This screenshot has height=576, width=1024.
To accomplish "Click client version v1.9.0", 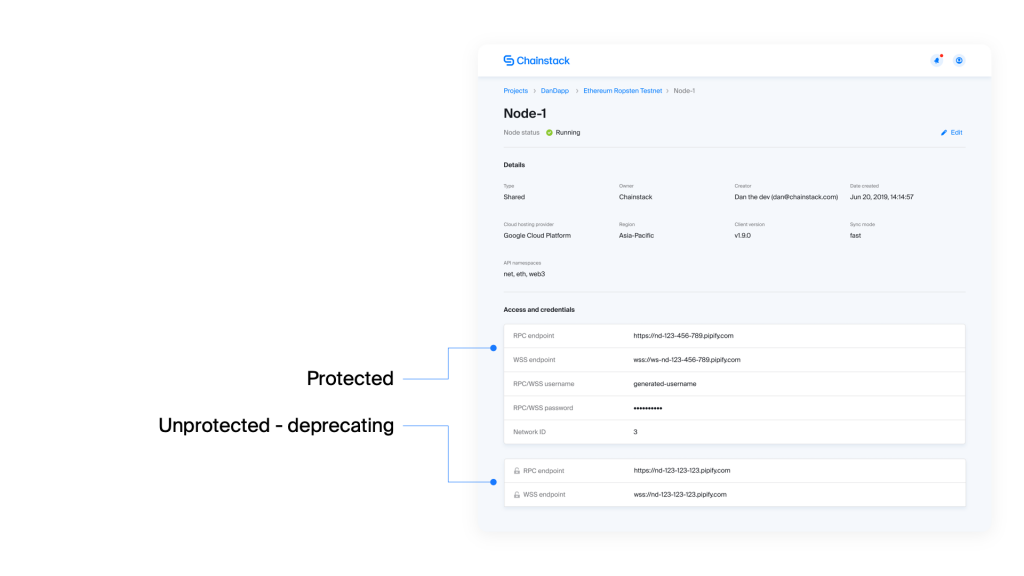I will (743, 235).
